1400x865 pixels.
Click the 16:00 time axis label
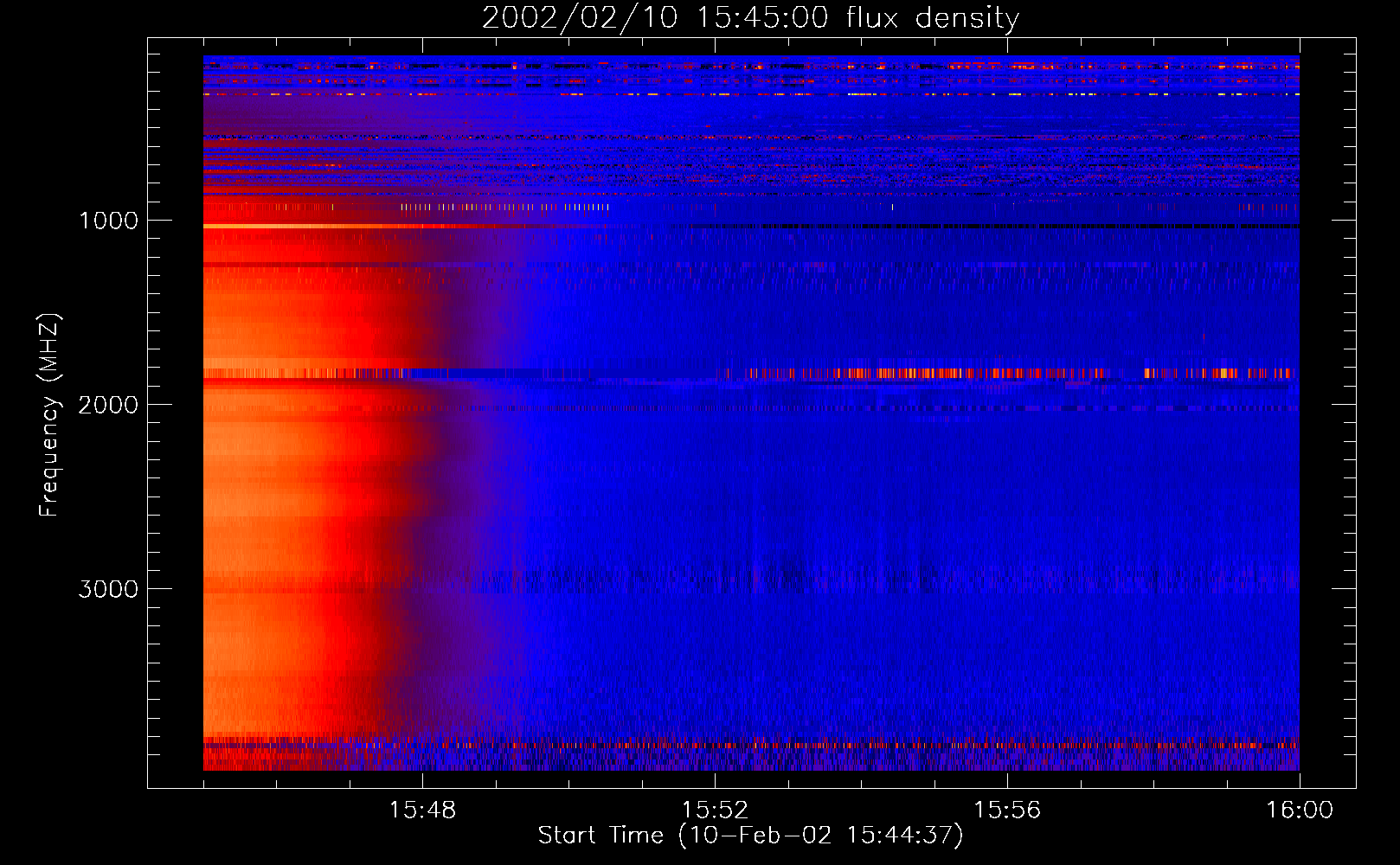(1300, 810)
